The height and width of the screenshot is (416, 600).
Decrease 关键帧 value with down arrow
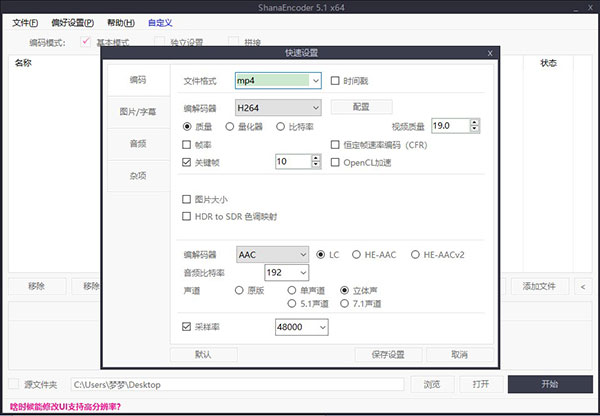coord(316,165)
